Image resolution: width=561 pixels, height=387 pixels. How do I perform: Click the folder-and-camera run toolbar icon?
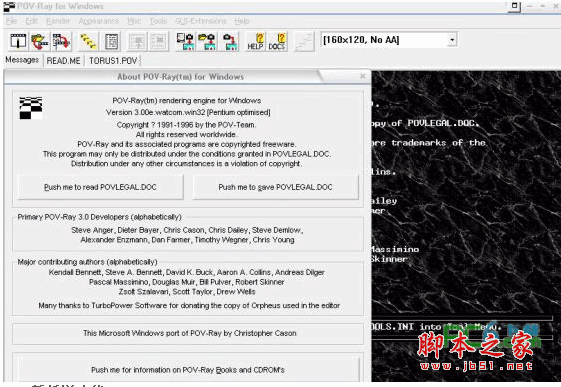207,41
